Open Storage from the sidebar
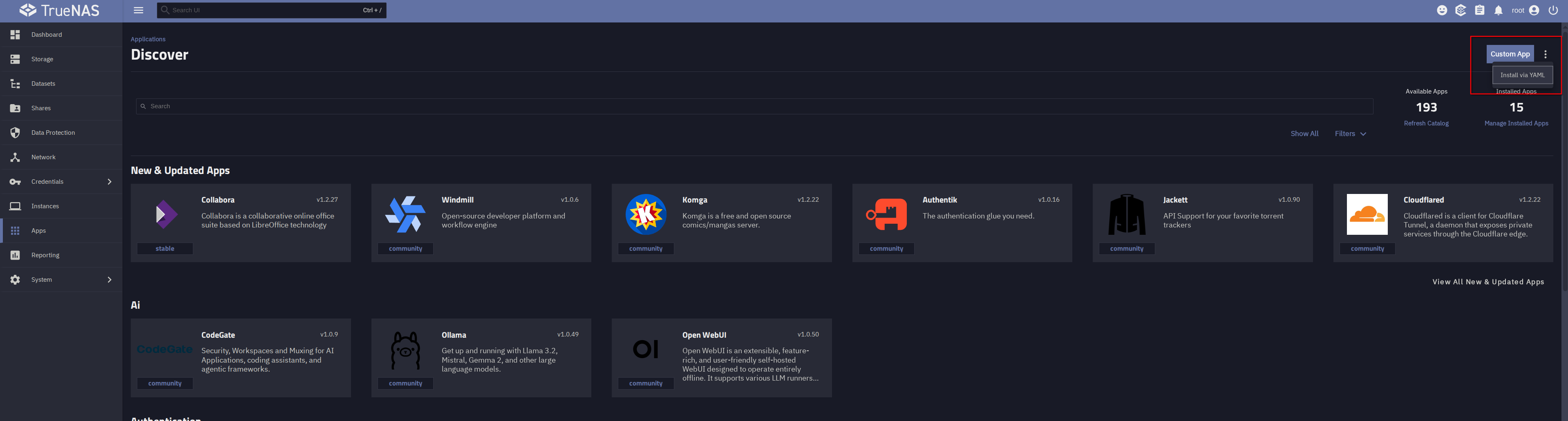Viewport: 1568px width, 421px height. pyautogui.click(x=61, y=59)
